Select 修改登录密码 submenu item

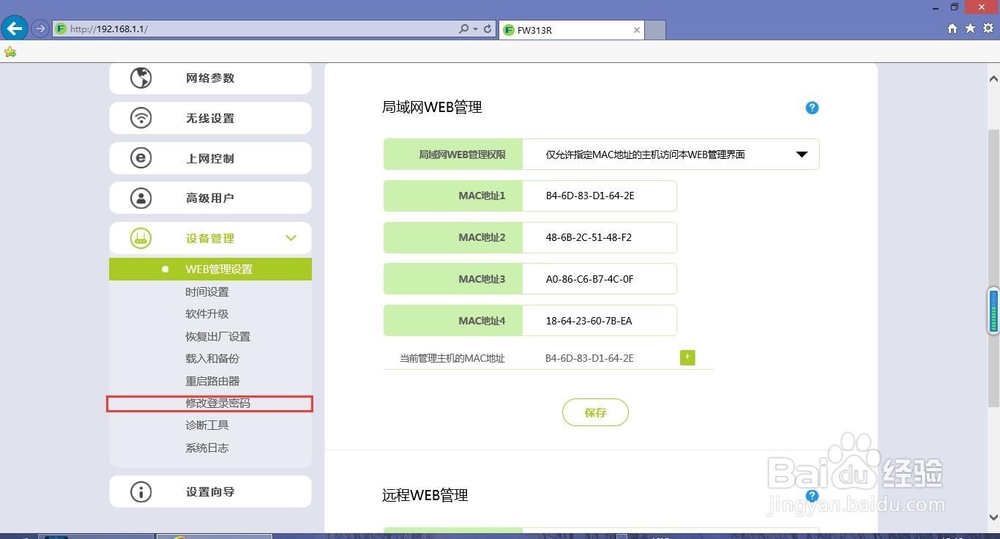pos(218,403)
